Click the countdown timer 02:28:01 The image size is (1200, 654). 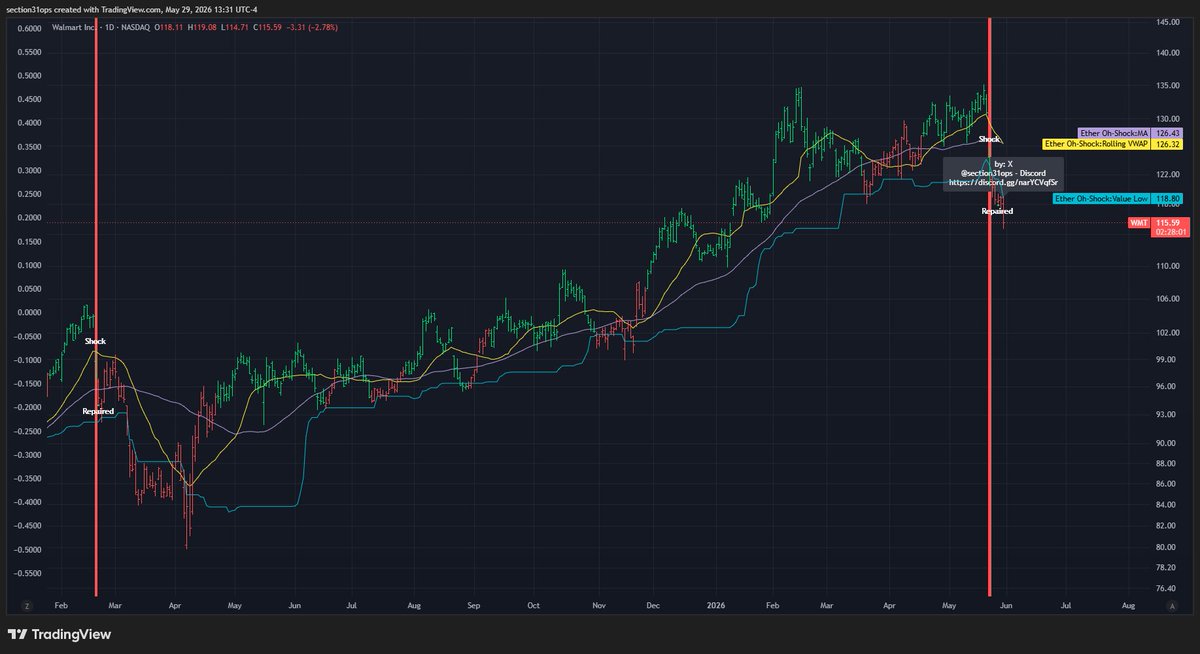1170,232
